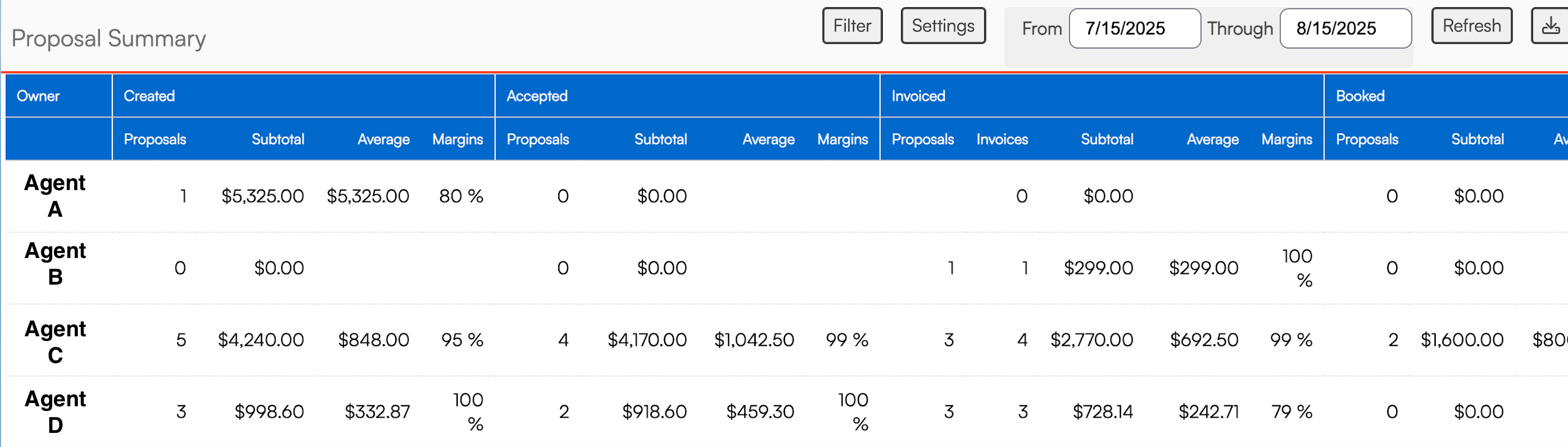The width and height of the screenshot is (1568, 447).
Task: Click the Agent A row label
Action: tap(55, 196)
